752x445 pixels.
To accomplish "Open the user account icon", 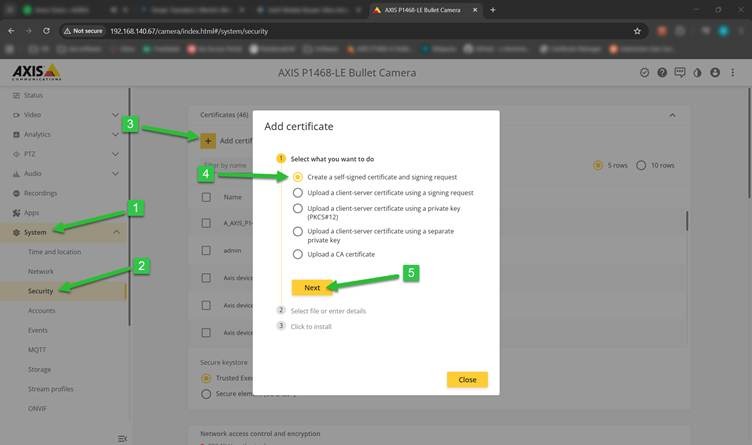I will (715, 72).
